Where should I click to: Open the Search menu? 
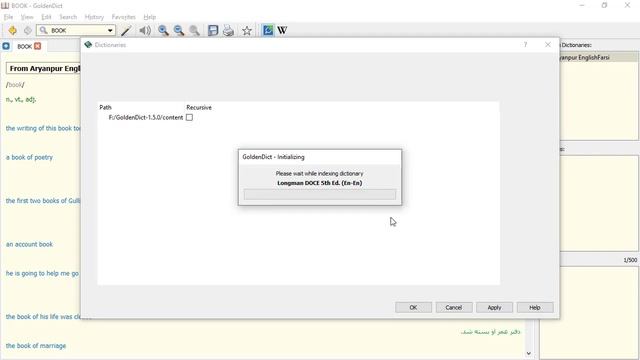68,17
